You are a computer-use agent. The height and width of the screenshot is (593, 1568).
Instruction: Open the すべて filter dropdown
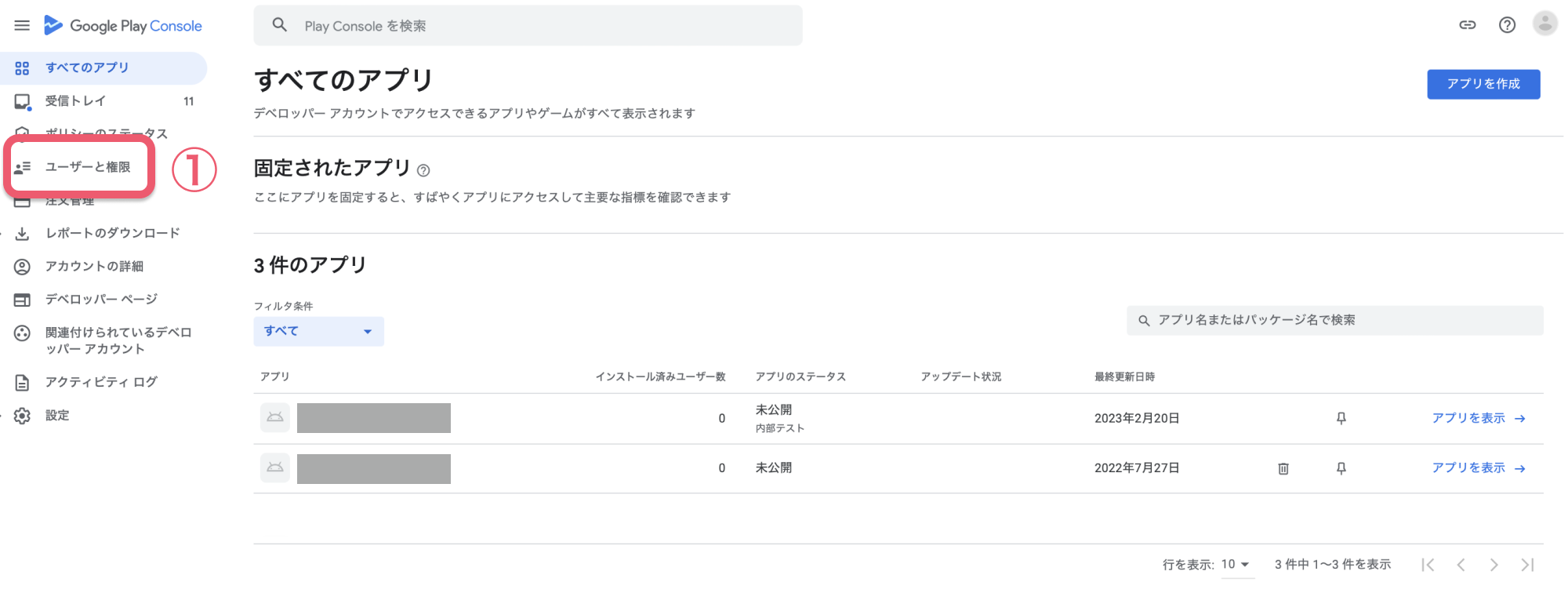point(318,331)
